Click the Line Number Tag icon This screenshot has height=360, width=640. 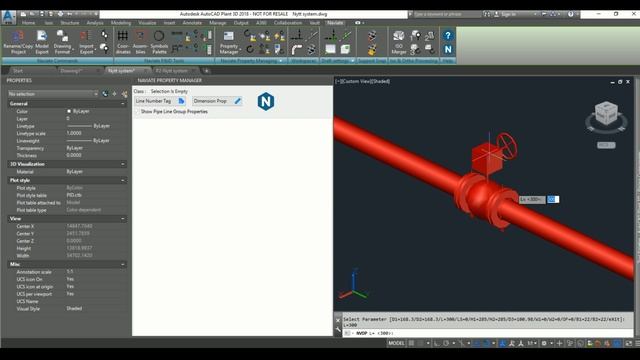click(x=181, y=101)
